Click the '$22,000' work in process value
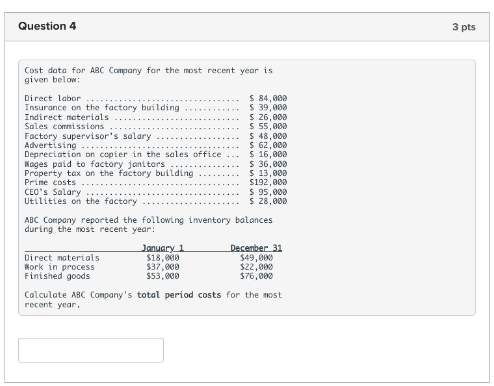 [257, 267]
